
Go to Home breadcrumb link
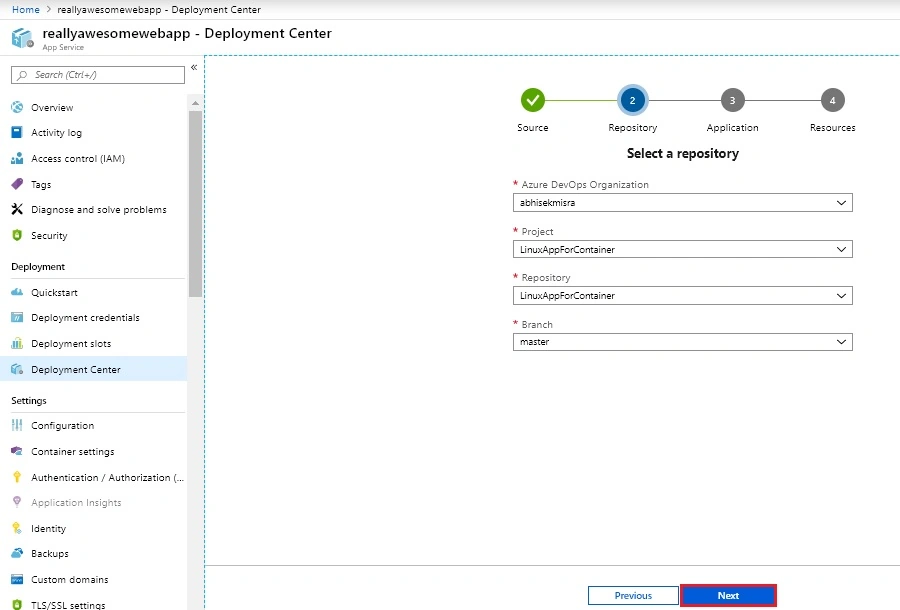pyautogui.click(x=26, y=10)
